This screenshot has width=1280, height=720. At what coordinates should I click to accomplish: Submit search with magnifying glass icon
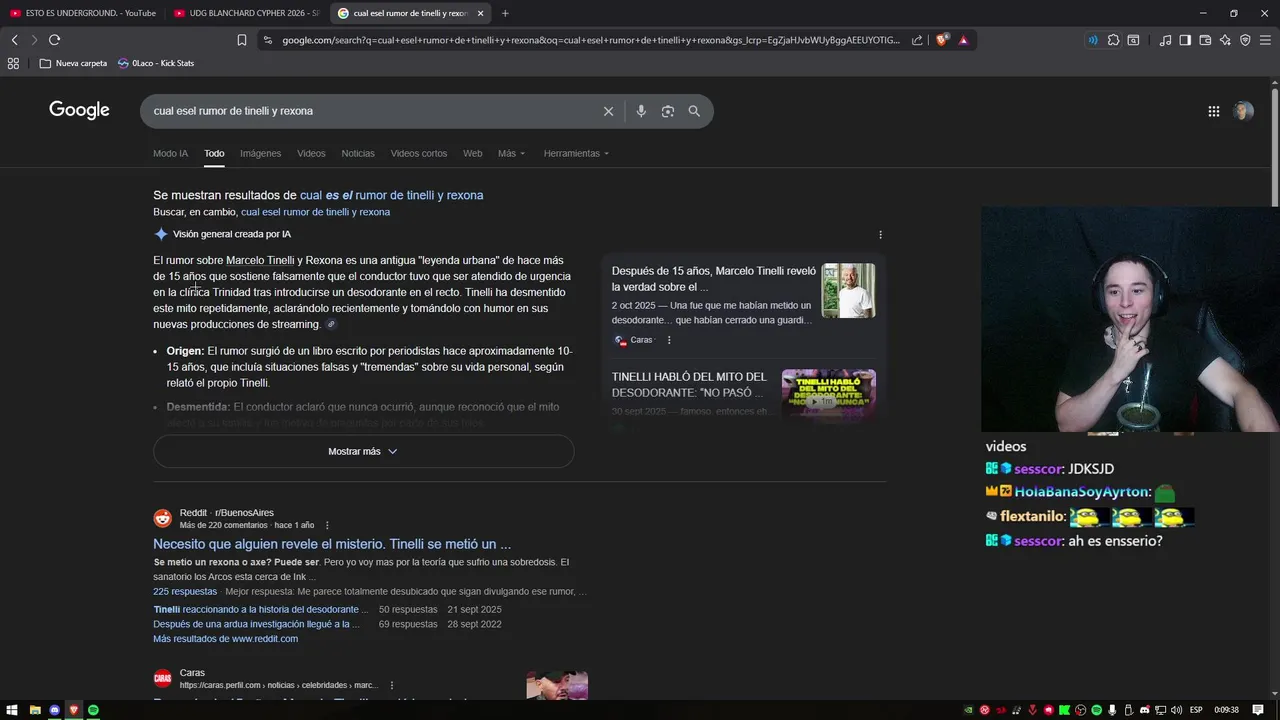click(694, 111)
